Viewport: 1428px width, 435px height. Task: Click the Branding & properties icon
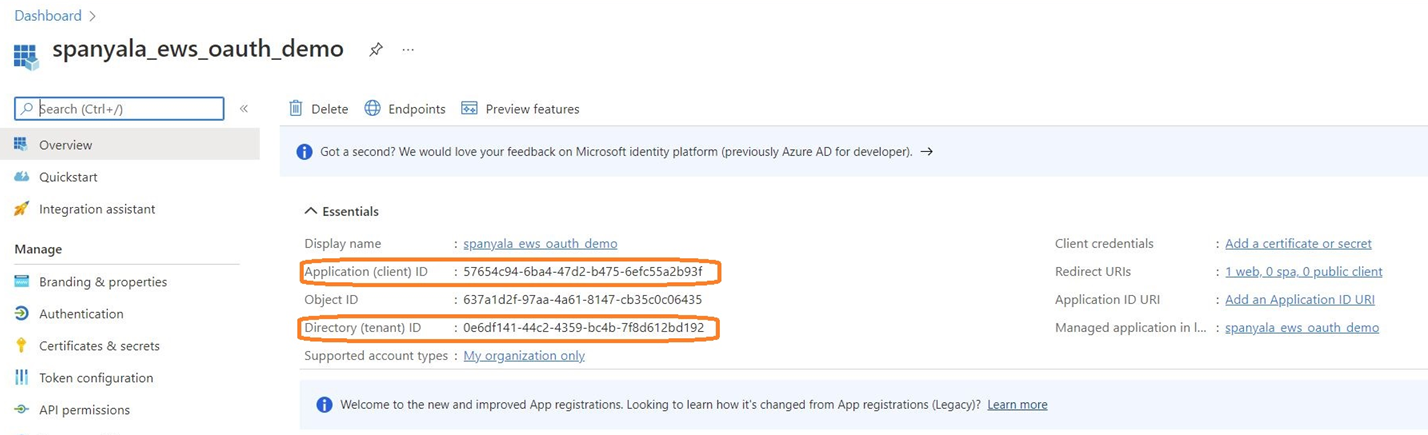(21, 282)
